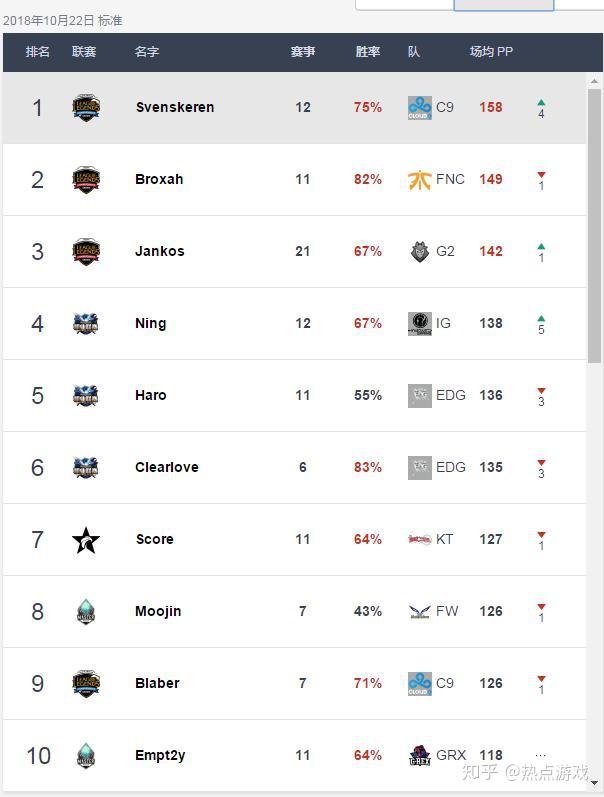Click the scrollbar down arrow
The image size is (604, 797).
click(x=594, y=783)
